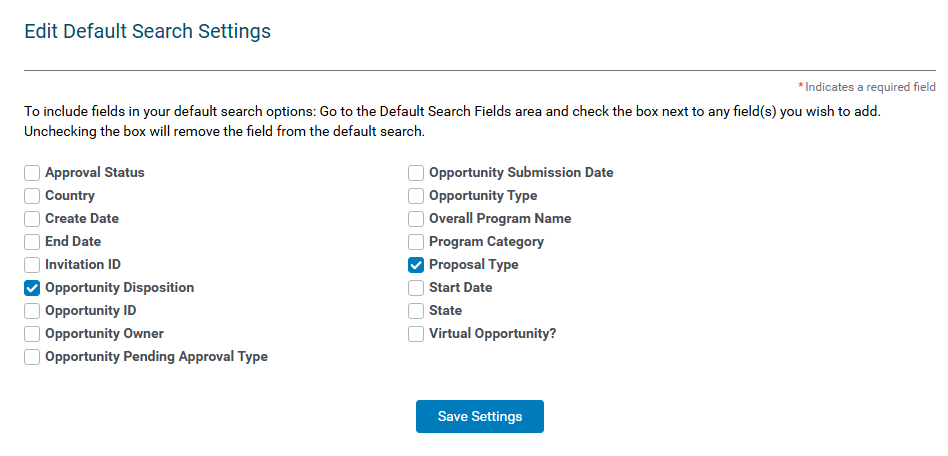Image resolution: width=948 pixels, height=456 pixels.
Task: Click the Opportunity Disposition label text
Action: click(x=120, y=288)
